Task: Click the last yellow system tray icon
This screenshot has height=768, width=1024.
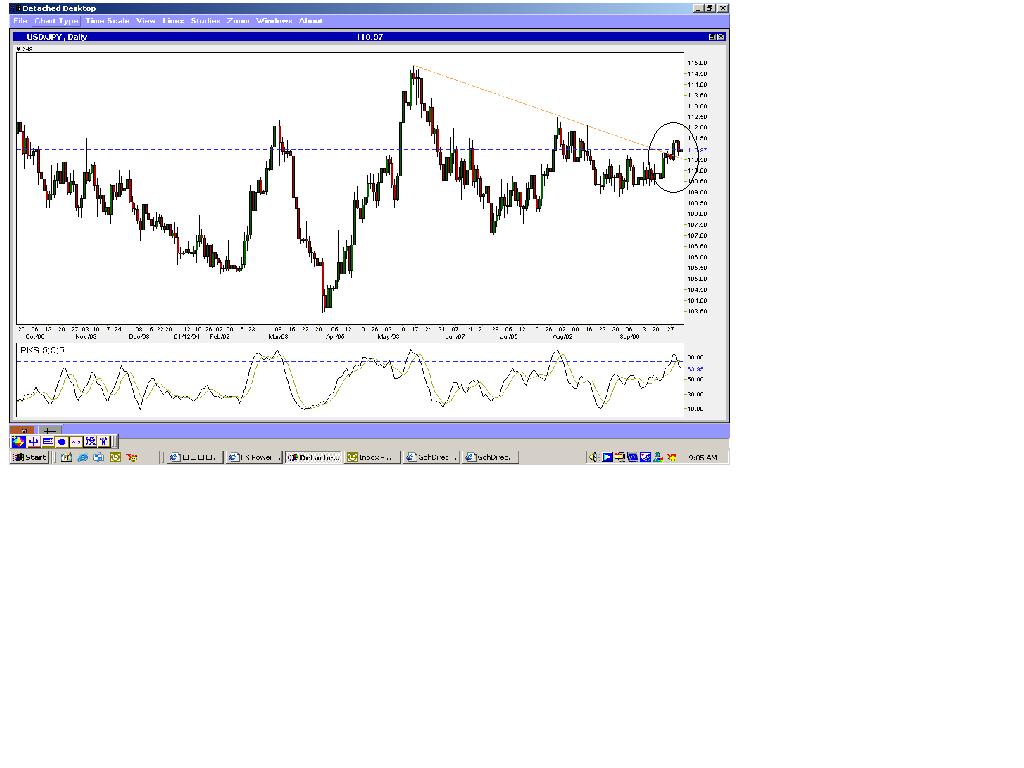Action: (x=671, y=457)
